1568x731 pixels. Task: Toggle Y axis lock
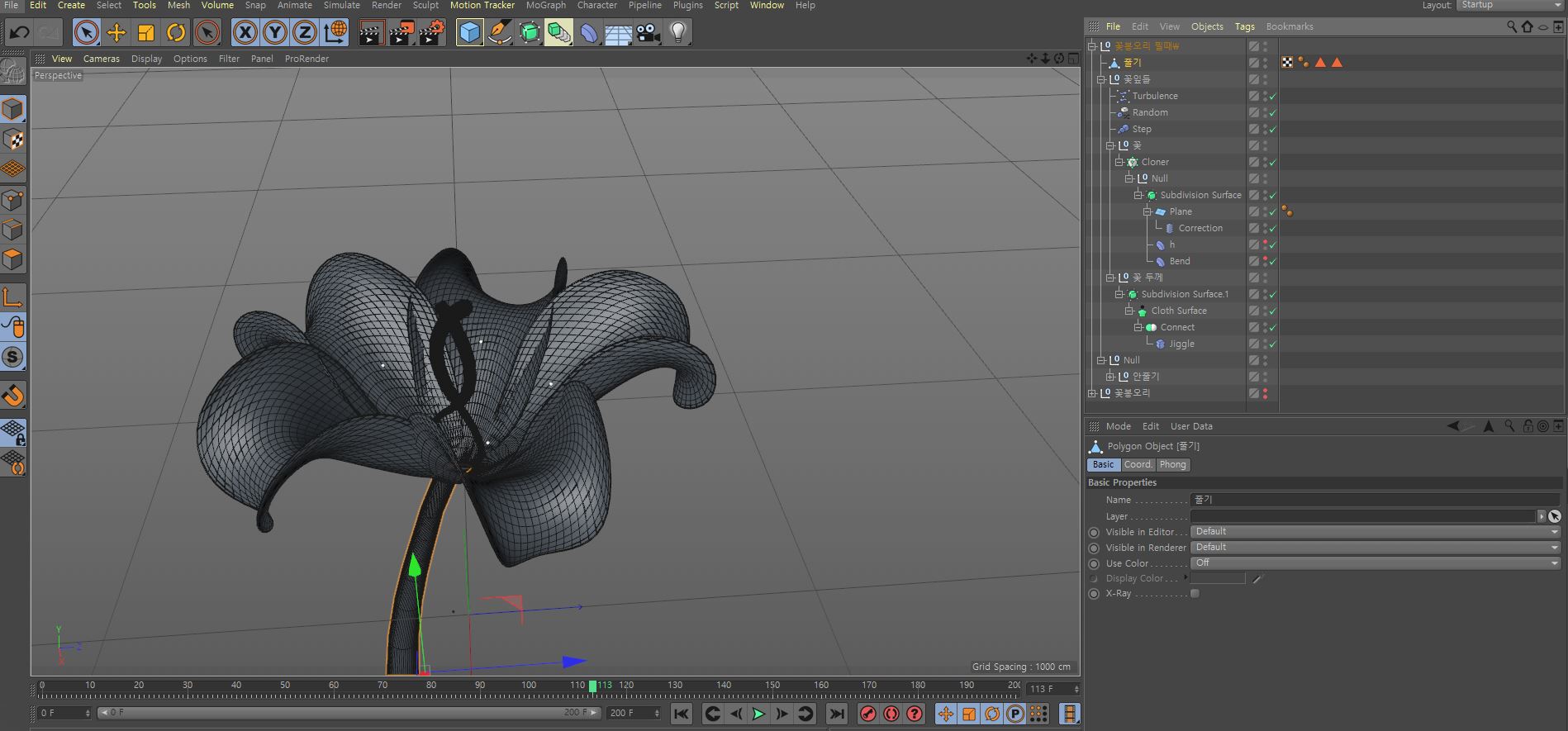pos(275,33)
